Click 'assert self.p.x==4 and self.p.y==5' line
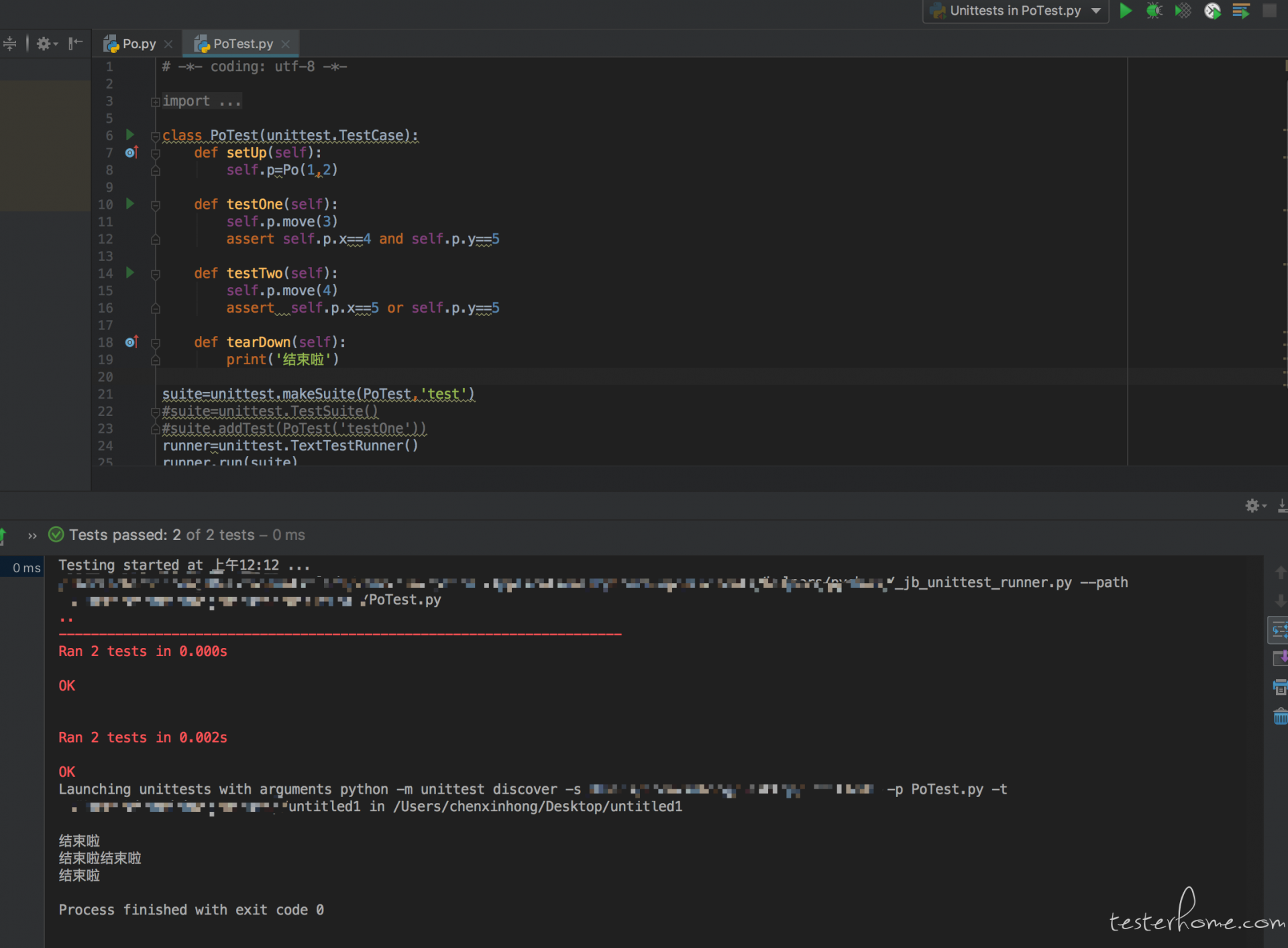The height and width of the screenshot is (948, 1288). tap(363, 239)
